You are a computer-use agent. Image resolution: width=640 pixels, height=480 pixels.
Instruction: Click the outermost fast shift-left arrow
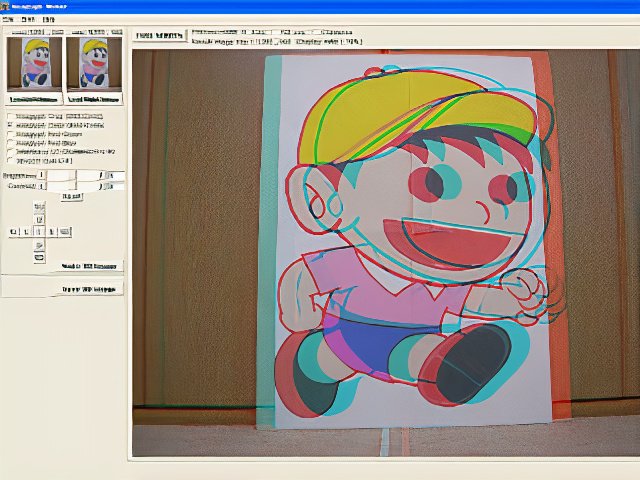[13, 232]
